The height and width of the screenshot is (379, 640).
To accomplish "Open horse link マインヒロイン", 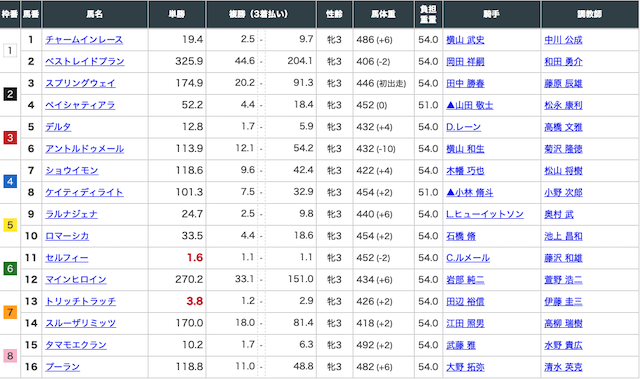I will tap(76, 279).
